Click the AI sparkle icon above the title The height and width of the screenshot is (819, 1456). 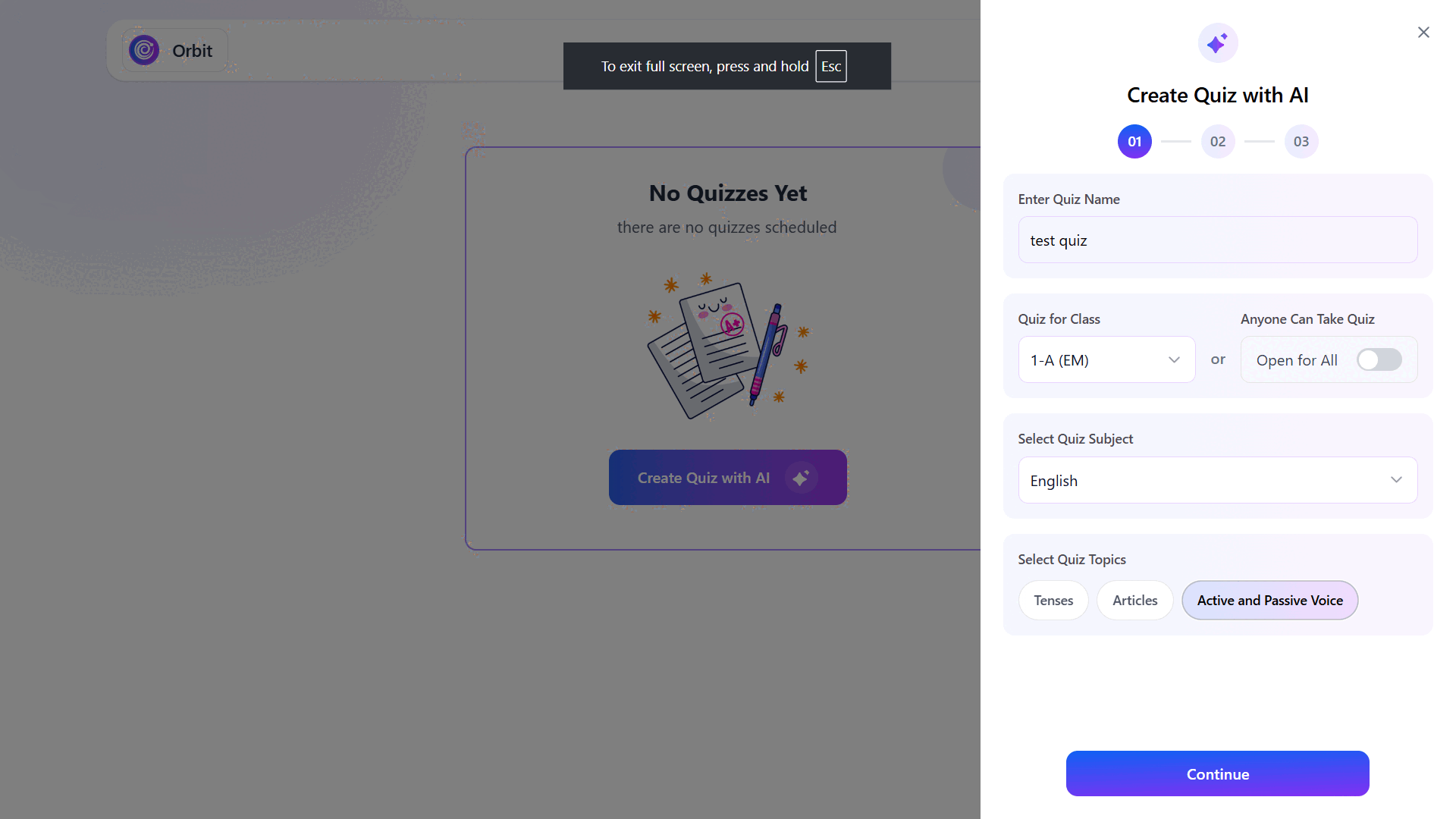pyautogui.click(x=1217, y=43)
